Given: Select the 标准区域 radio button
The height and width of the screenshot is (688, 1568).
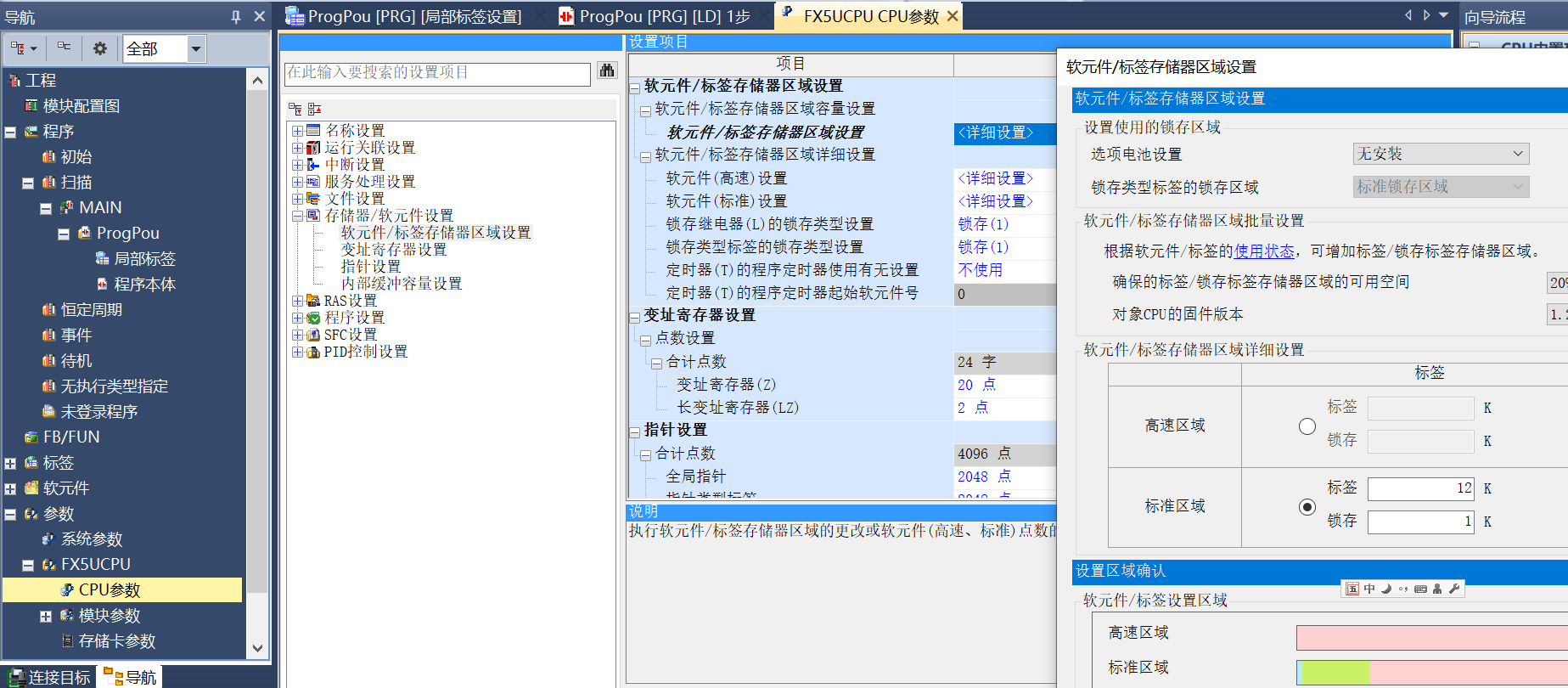Looking at the screenshot, I should tap(1307, 507).
